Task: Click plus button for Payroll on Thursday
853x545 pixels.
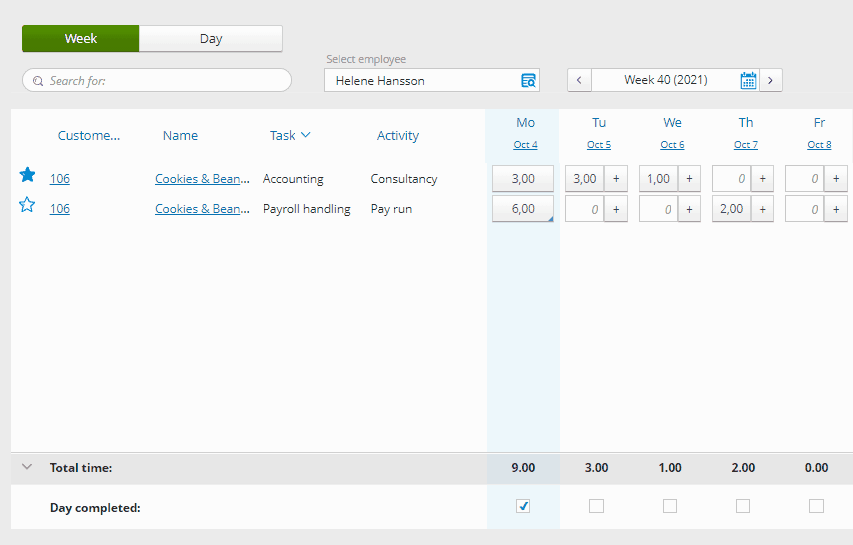Action: [763, 209]
